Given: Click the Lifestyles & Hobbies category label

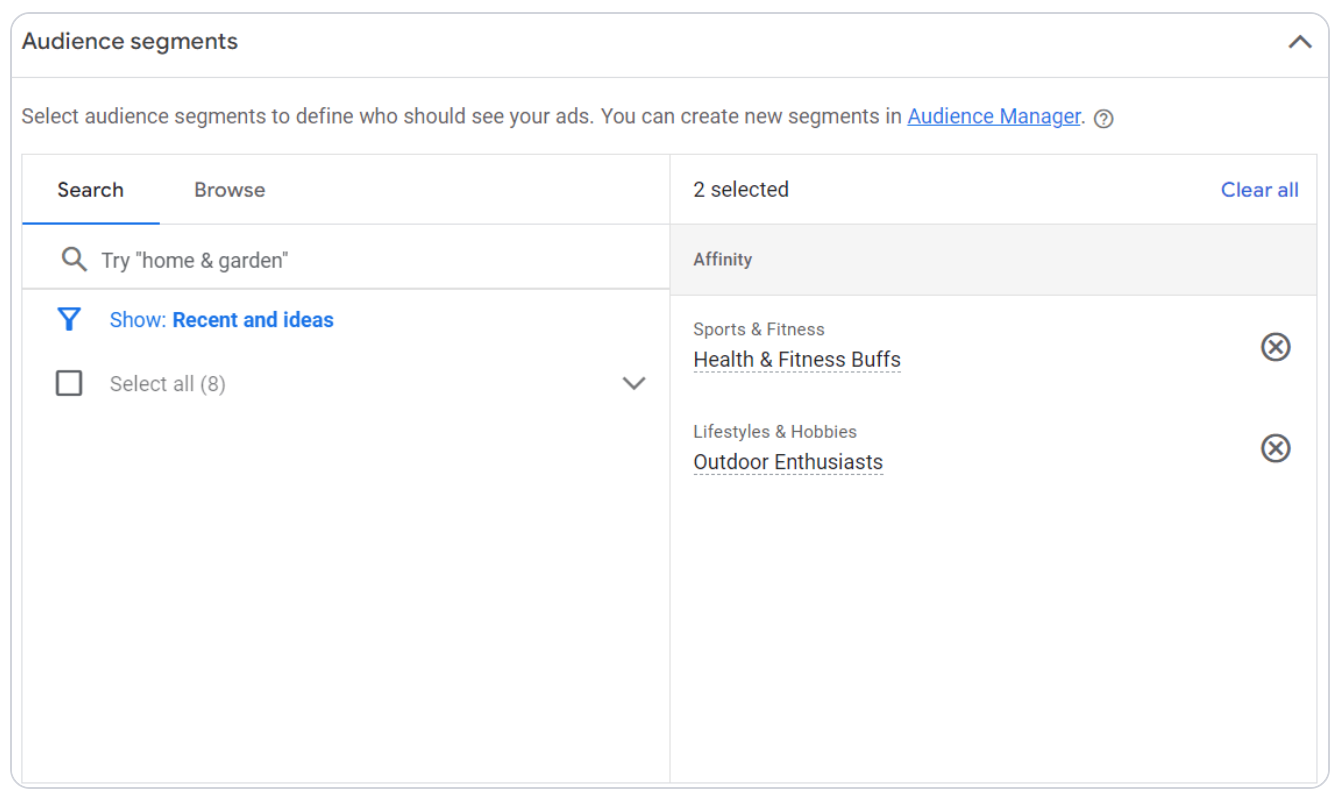Looking at the screenshot, I should (x=775, y=431).
